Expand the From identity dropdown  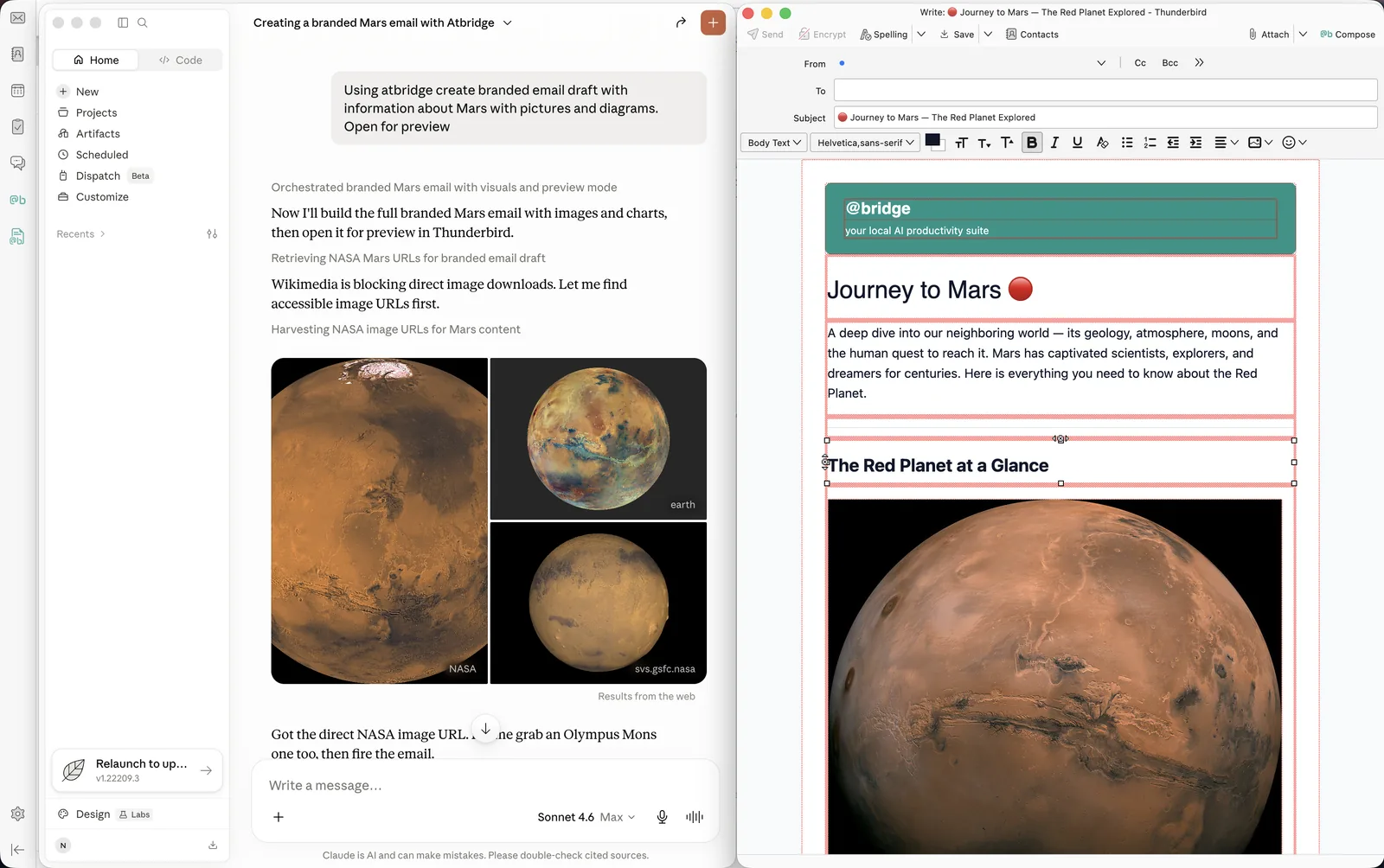click(1101, 63)
